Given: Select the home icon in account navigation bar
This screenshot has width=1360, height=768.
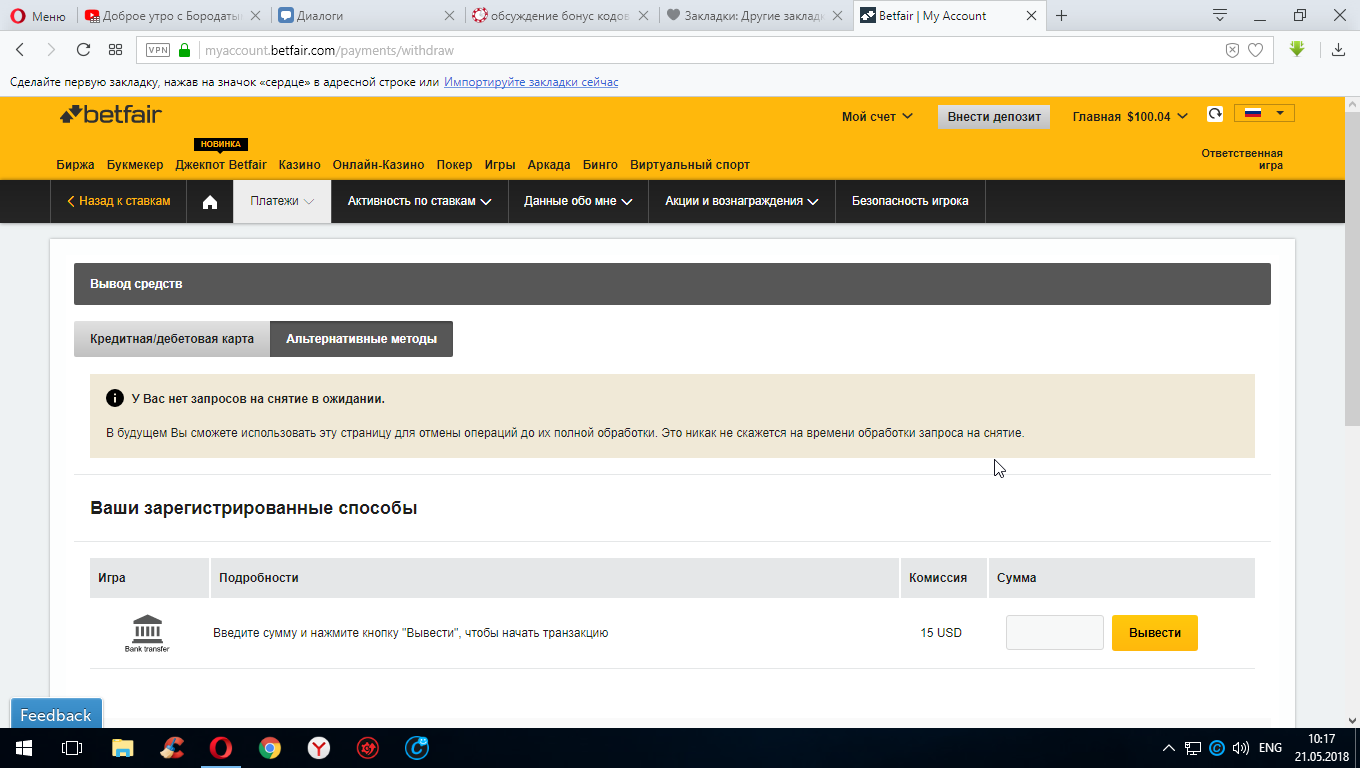Looking at the screenshot, I should [x=209, y=200].
